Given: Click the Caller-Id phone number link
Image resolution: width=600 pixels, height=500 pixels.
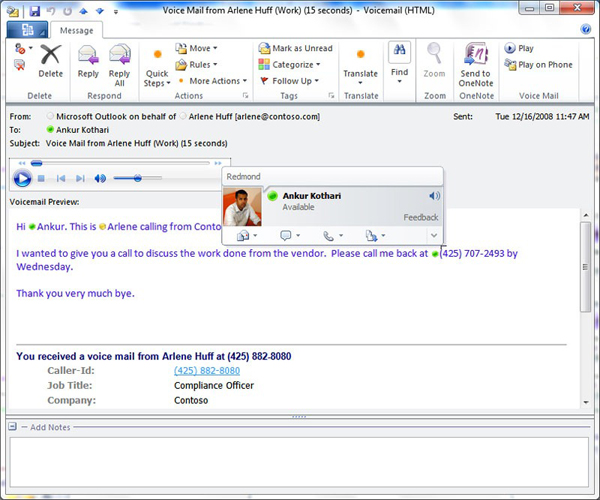Looking at the screenshot, I should (207, 370).
